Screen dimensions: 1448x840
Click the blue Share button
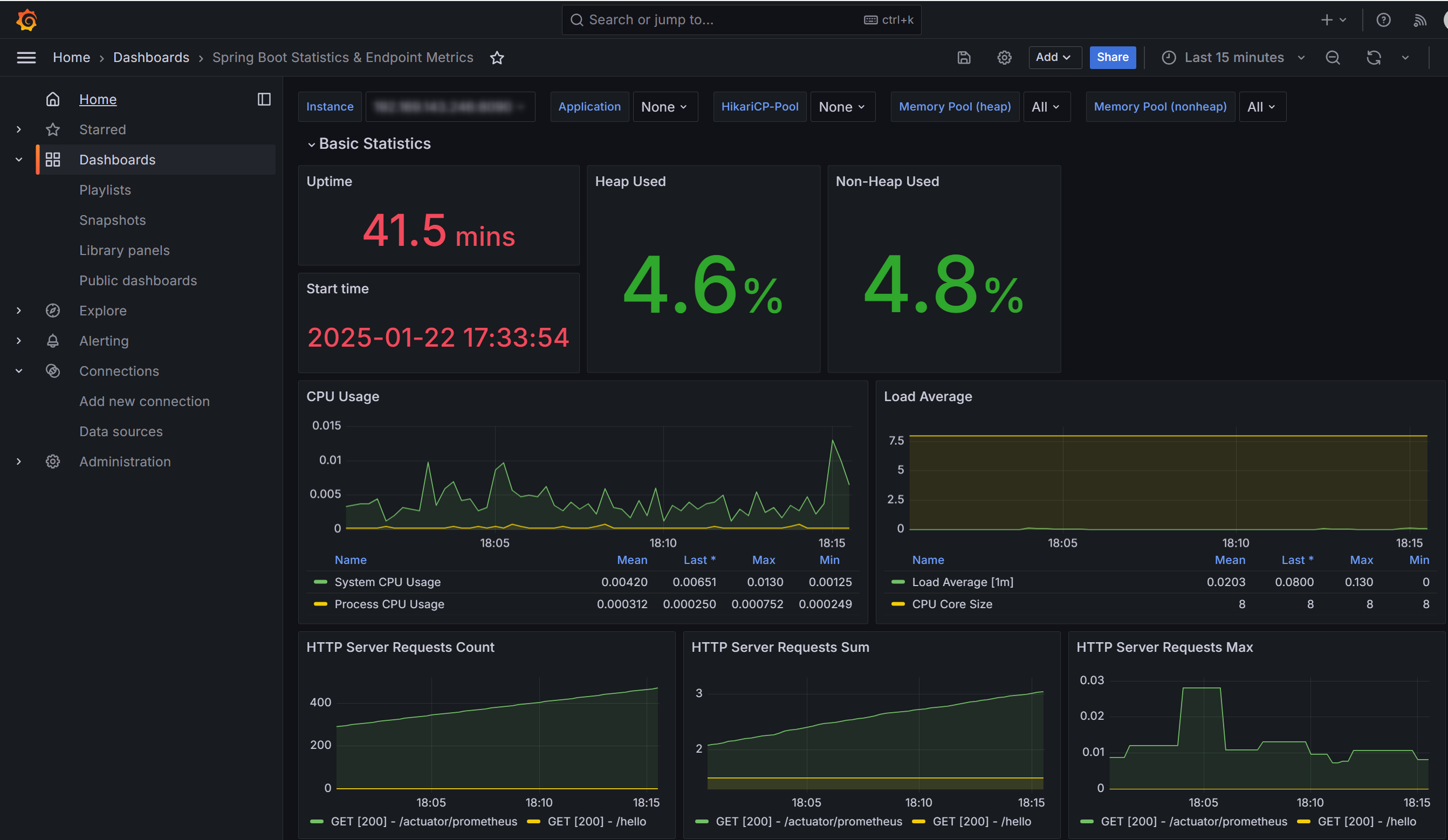click(x=1112, y=58)
